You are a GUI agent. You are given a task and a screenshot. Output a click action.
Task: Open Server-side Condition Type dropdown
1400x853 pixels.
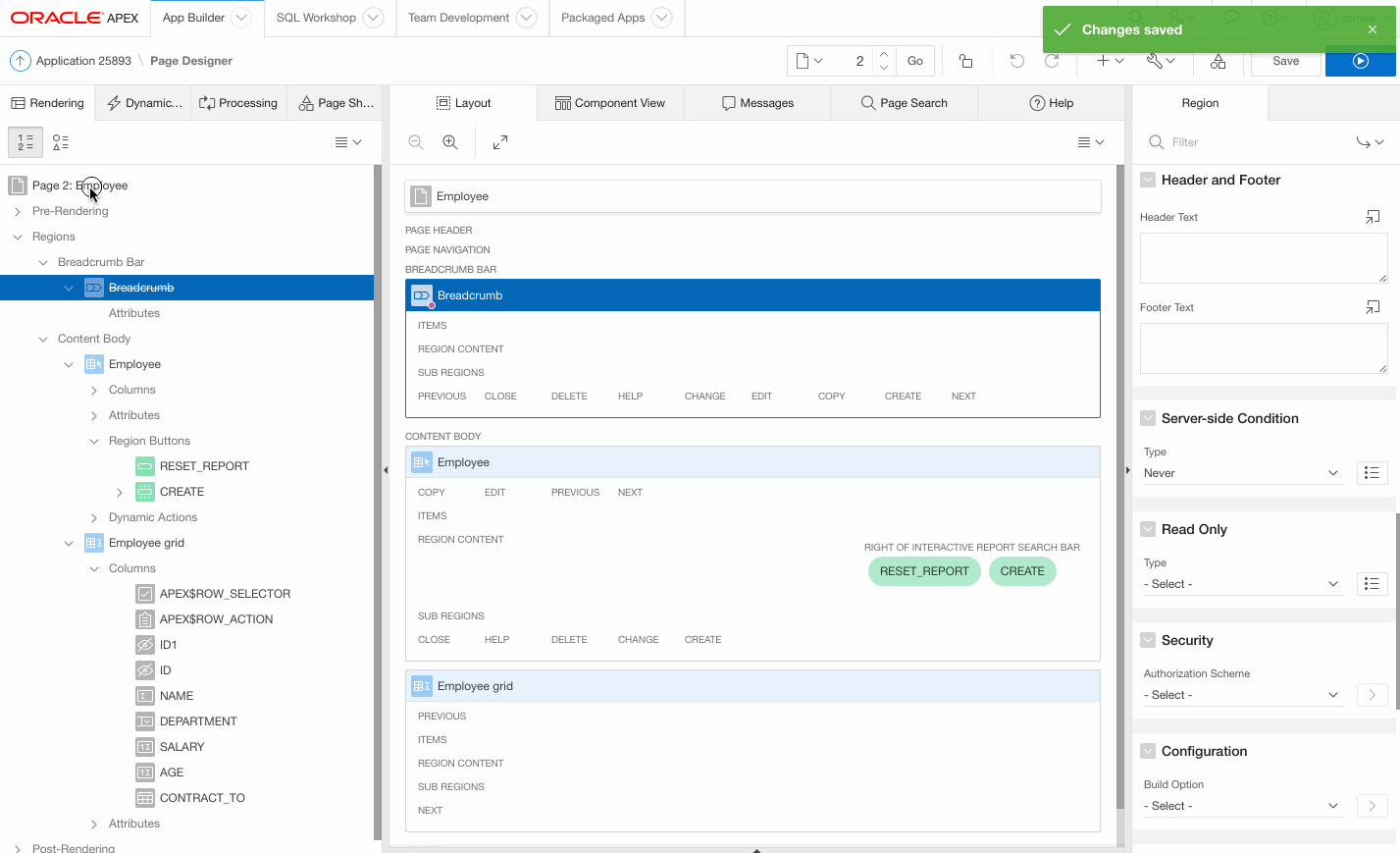point(1240,473)
